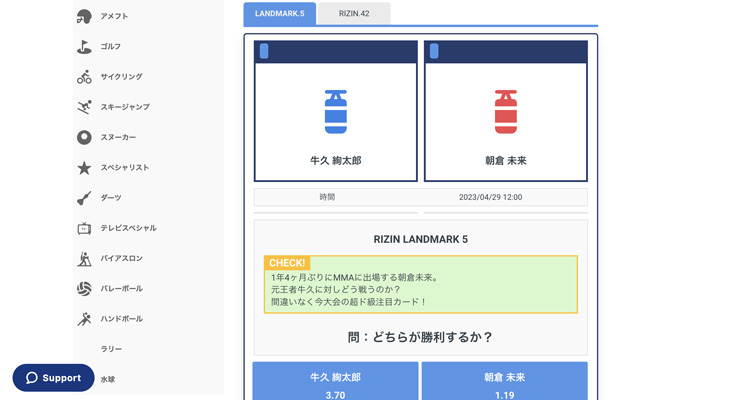The height and width of the screenshot is (400, 750).
Task: Click the question 問：どちらが勝利するか？
Action: (x=420, y=337)
